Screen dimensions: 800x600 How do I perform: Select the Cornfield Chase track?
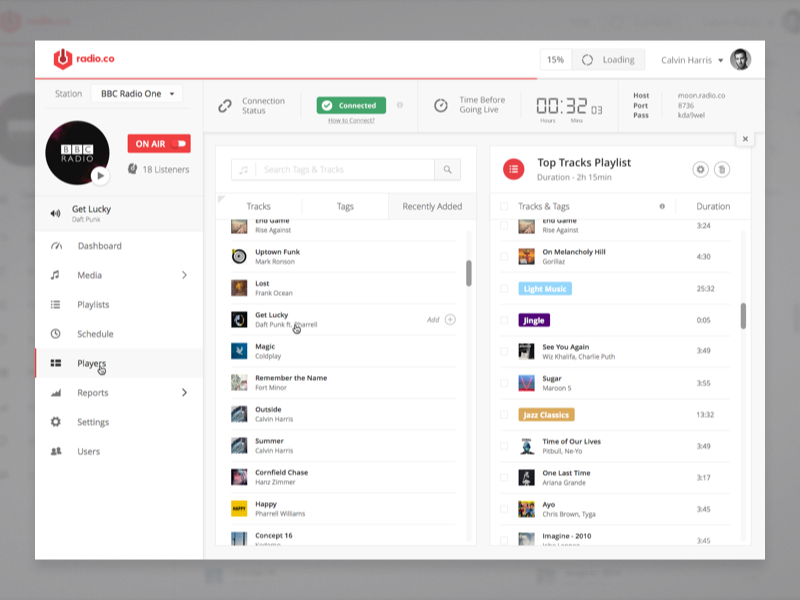[343, 477]
